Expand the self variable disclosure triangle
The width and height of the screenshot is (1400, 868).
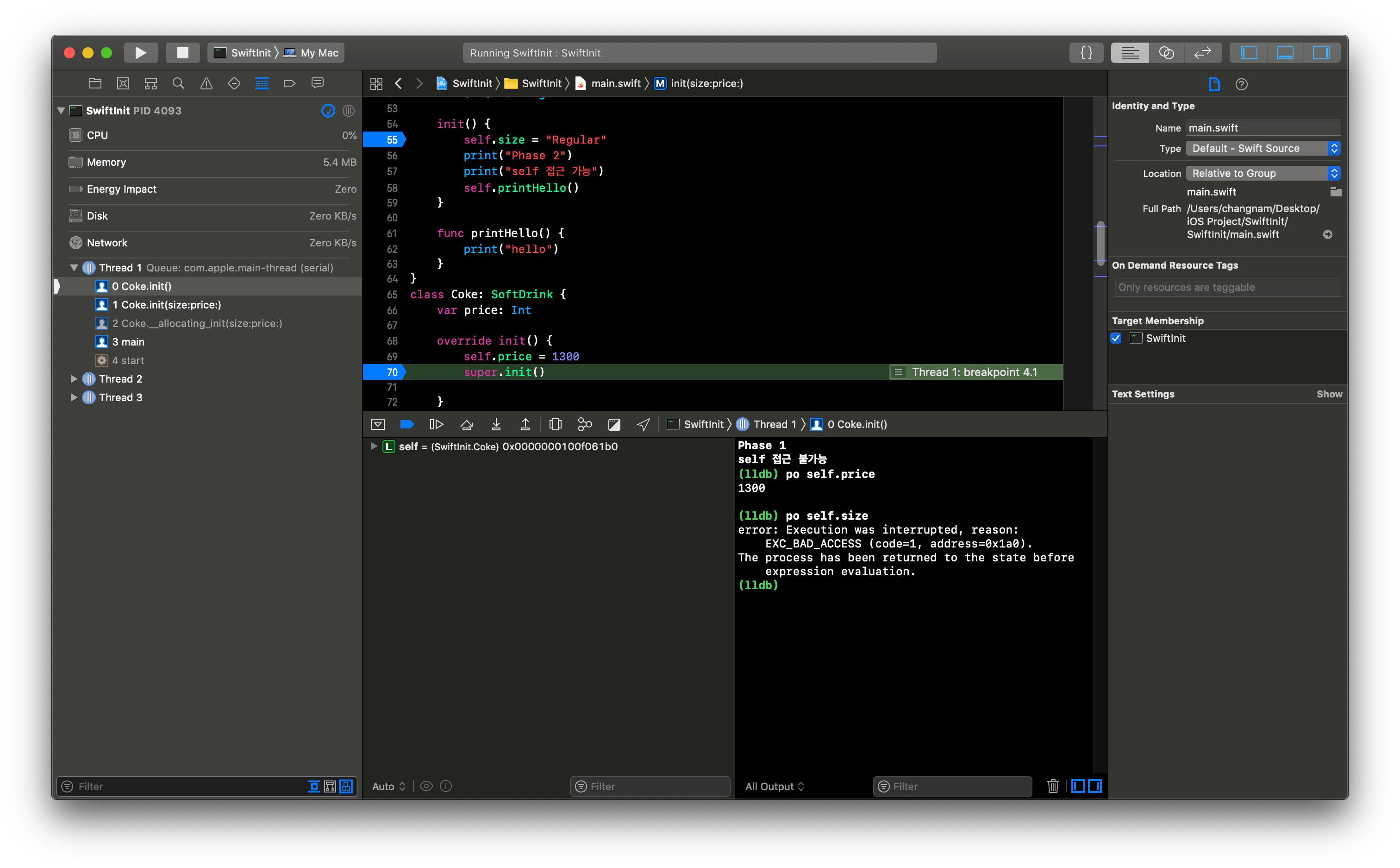(373, 446)
